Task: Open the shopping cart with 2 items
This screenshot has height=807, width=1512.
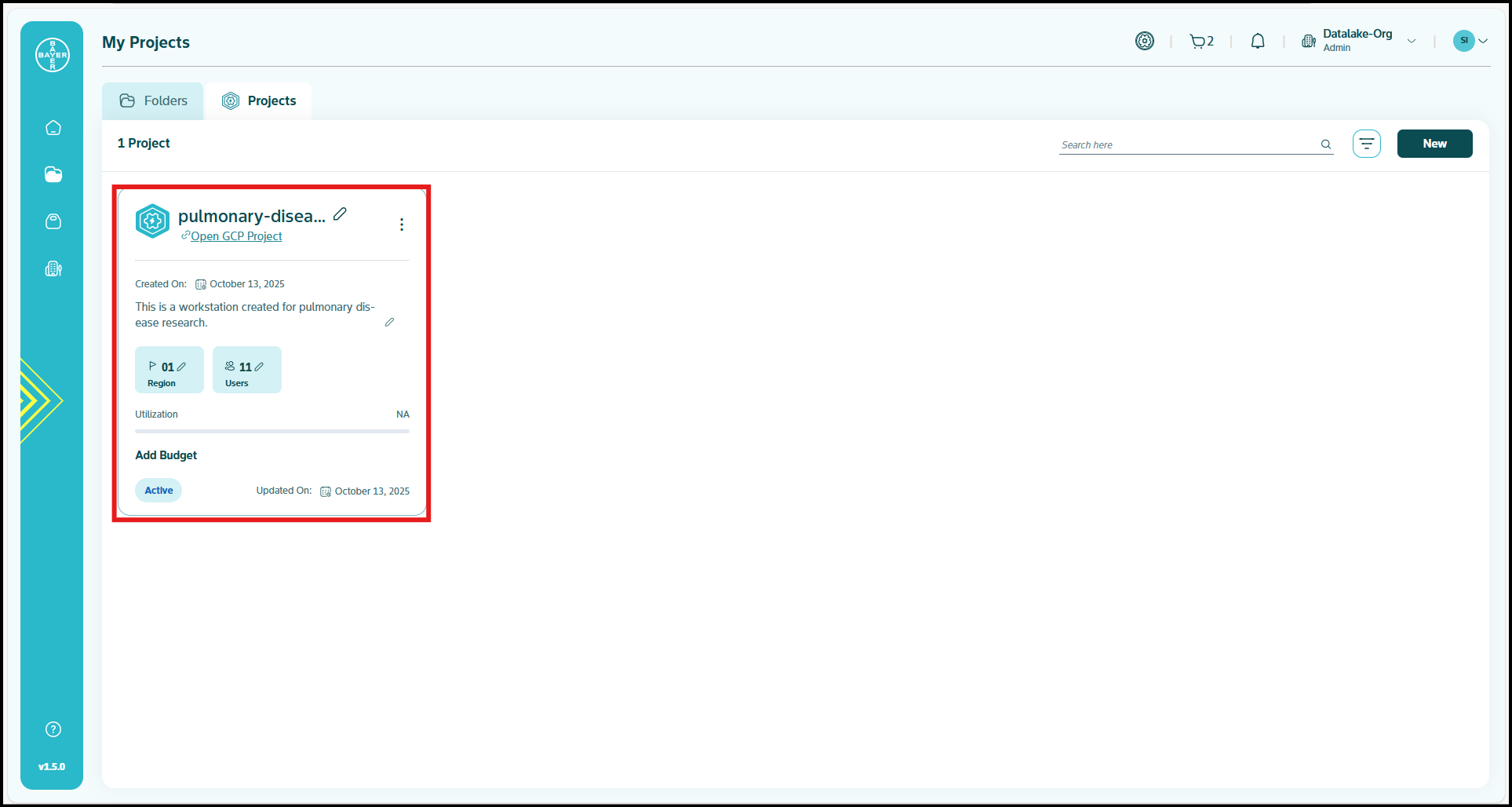Action: click(x=1201, y=42)
